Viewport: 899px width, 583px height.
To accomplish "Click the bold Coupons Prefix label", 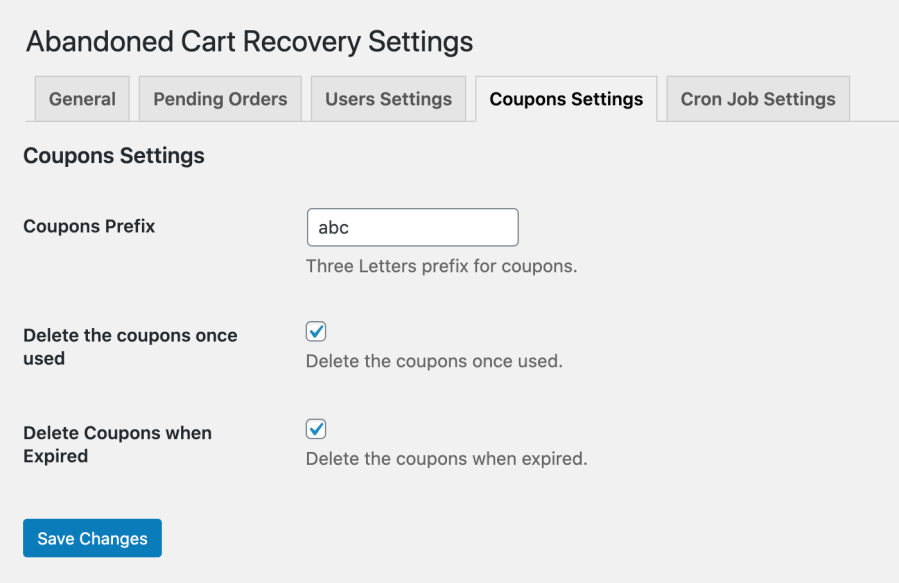I will point(89,226).
